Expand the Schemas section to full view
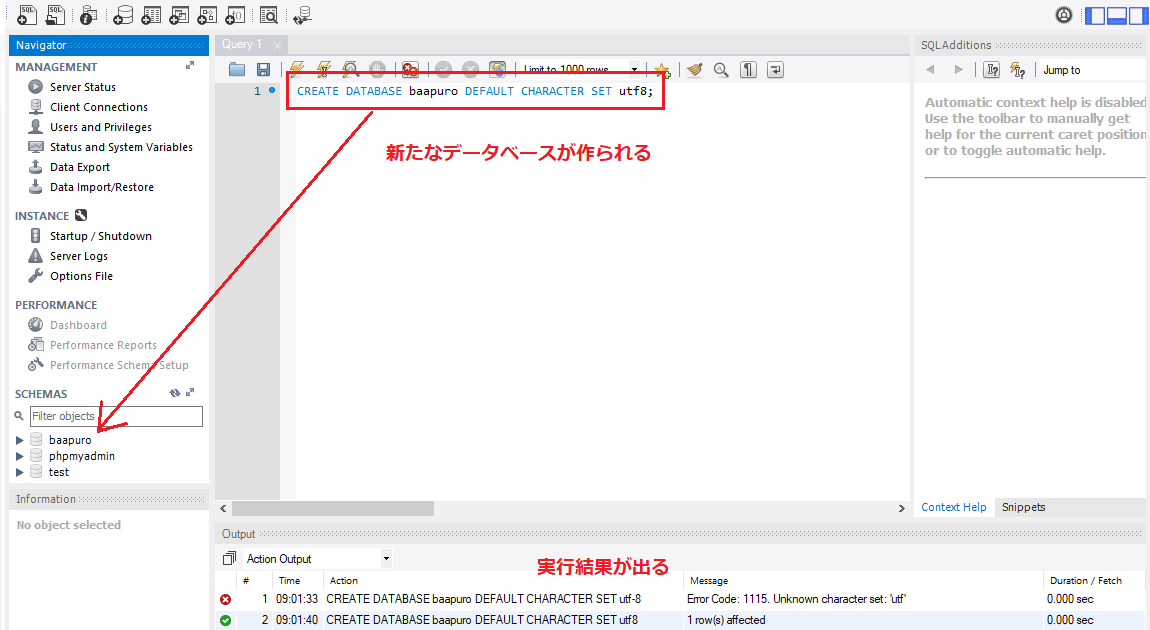This screenshot has width=1150, height=630. [x=190, y=392]
